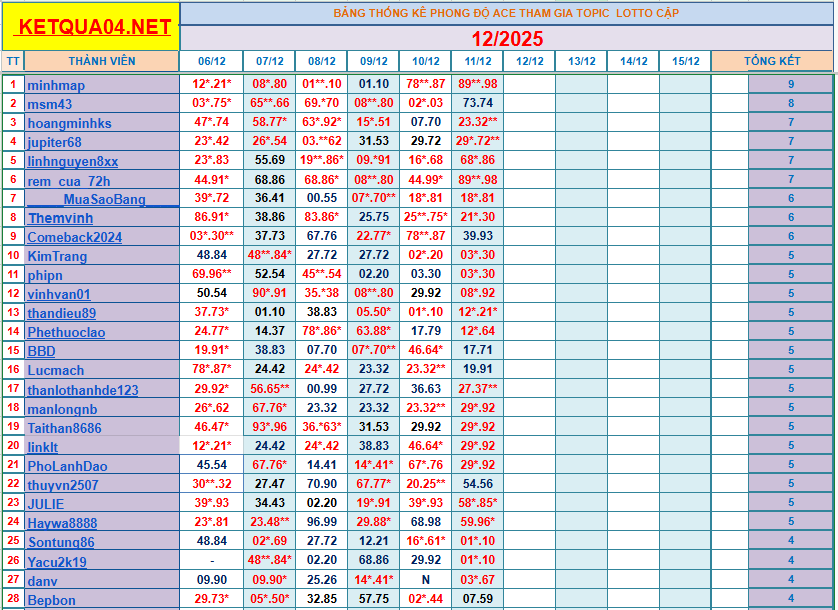Click the KimTrang member link
This screenshot has height=610, width=838.
click(58, 256)
